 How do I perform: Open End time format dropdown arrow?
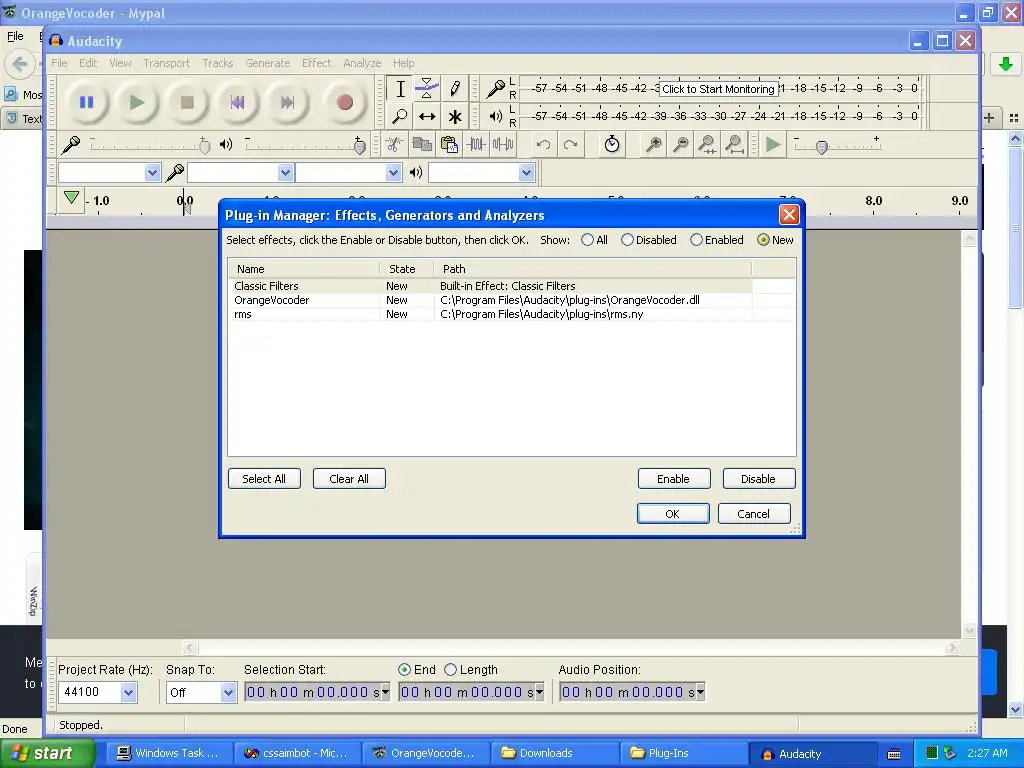pos(539,692)
